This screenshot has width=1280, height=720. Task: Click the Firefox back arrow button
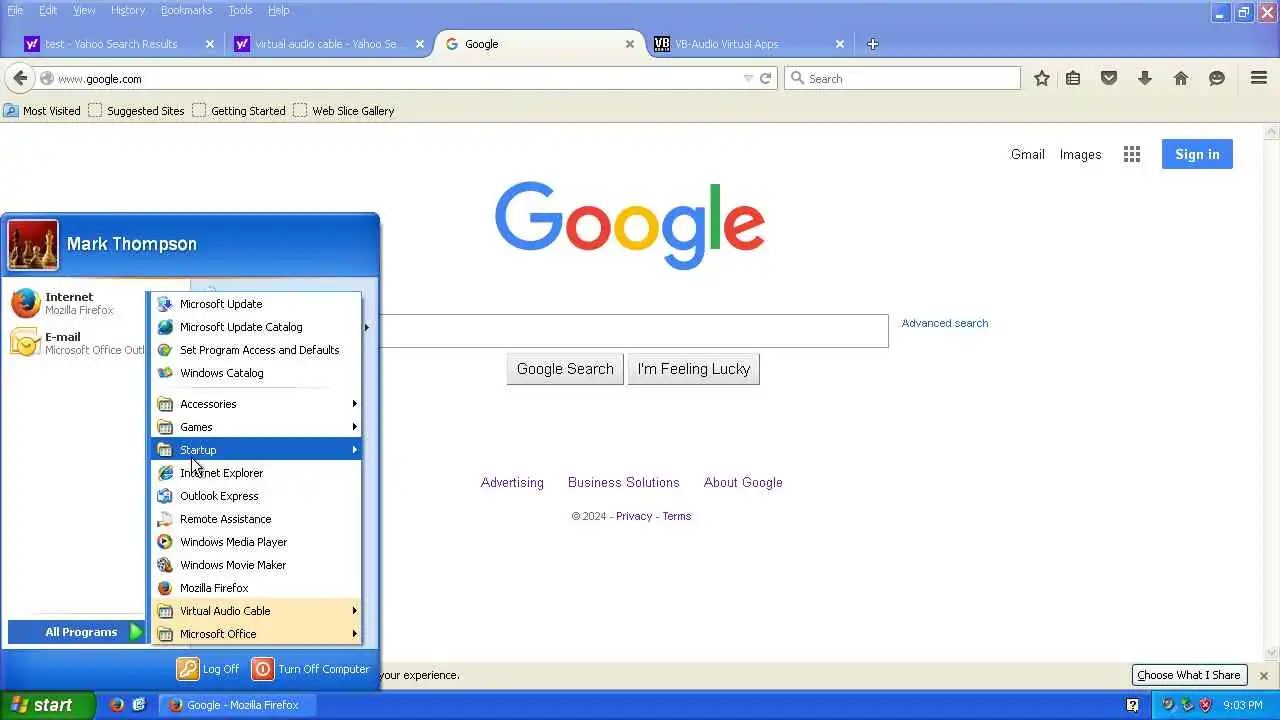coord(20,78)
